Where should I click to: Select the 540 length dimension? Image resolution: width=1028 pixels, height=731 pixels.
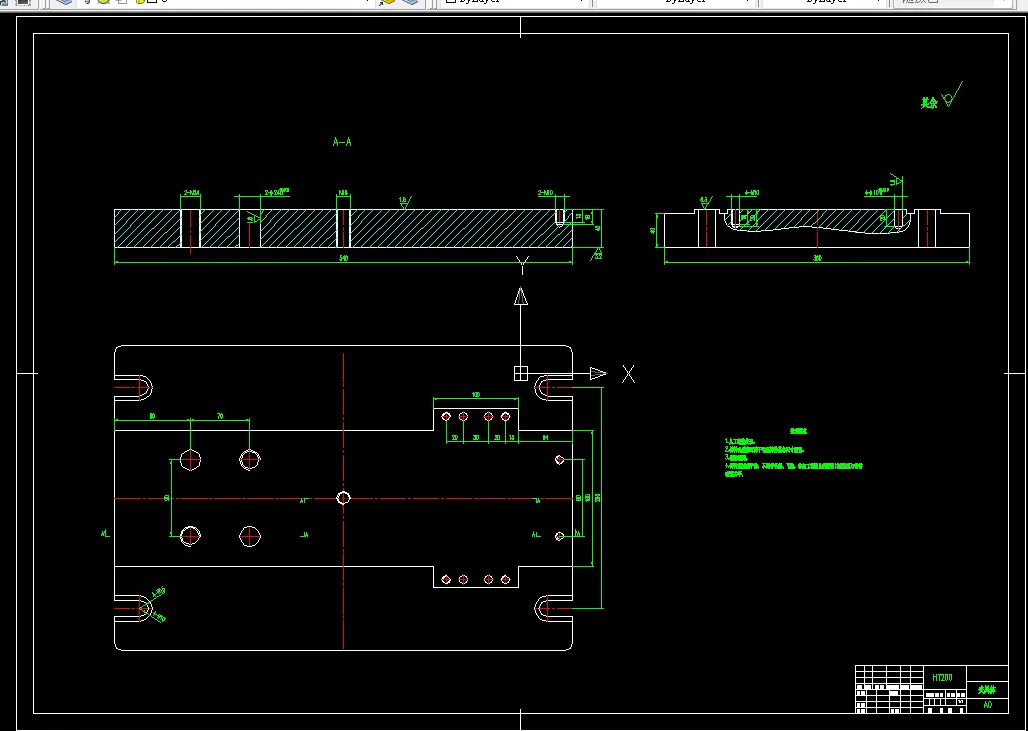click(x=343, y=258)
